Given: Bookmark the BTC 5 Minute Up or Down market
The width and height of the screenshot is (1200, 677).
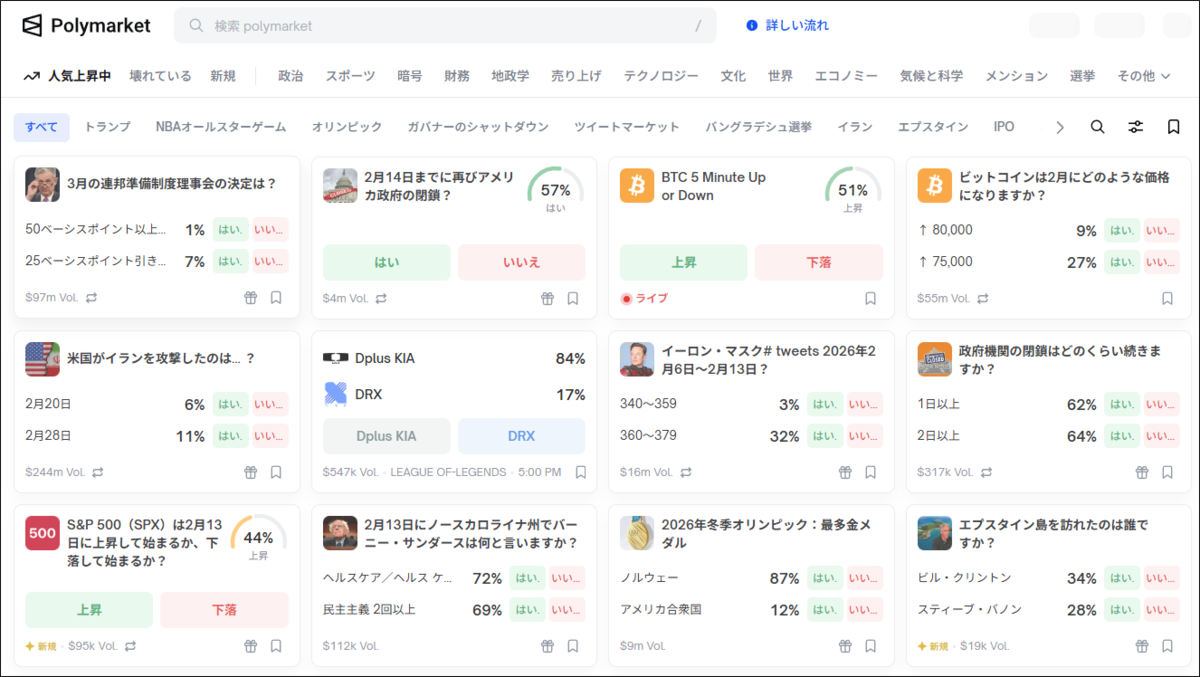Looking at the screenshot, I should 870,298.
